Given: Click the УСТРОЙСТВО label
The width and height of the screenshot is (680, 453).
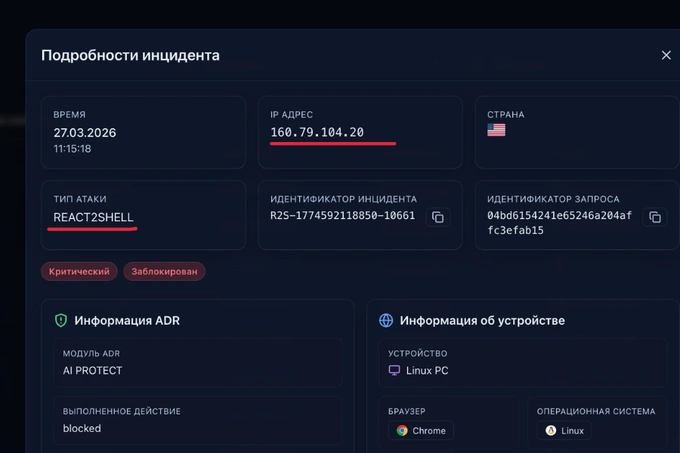Looking at the screenshot, I should (418, 353).
